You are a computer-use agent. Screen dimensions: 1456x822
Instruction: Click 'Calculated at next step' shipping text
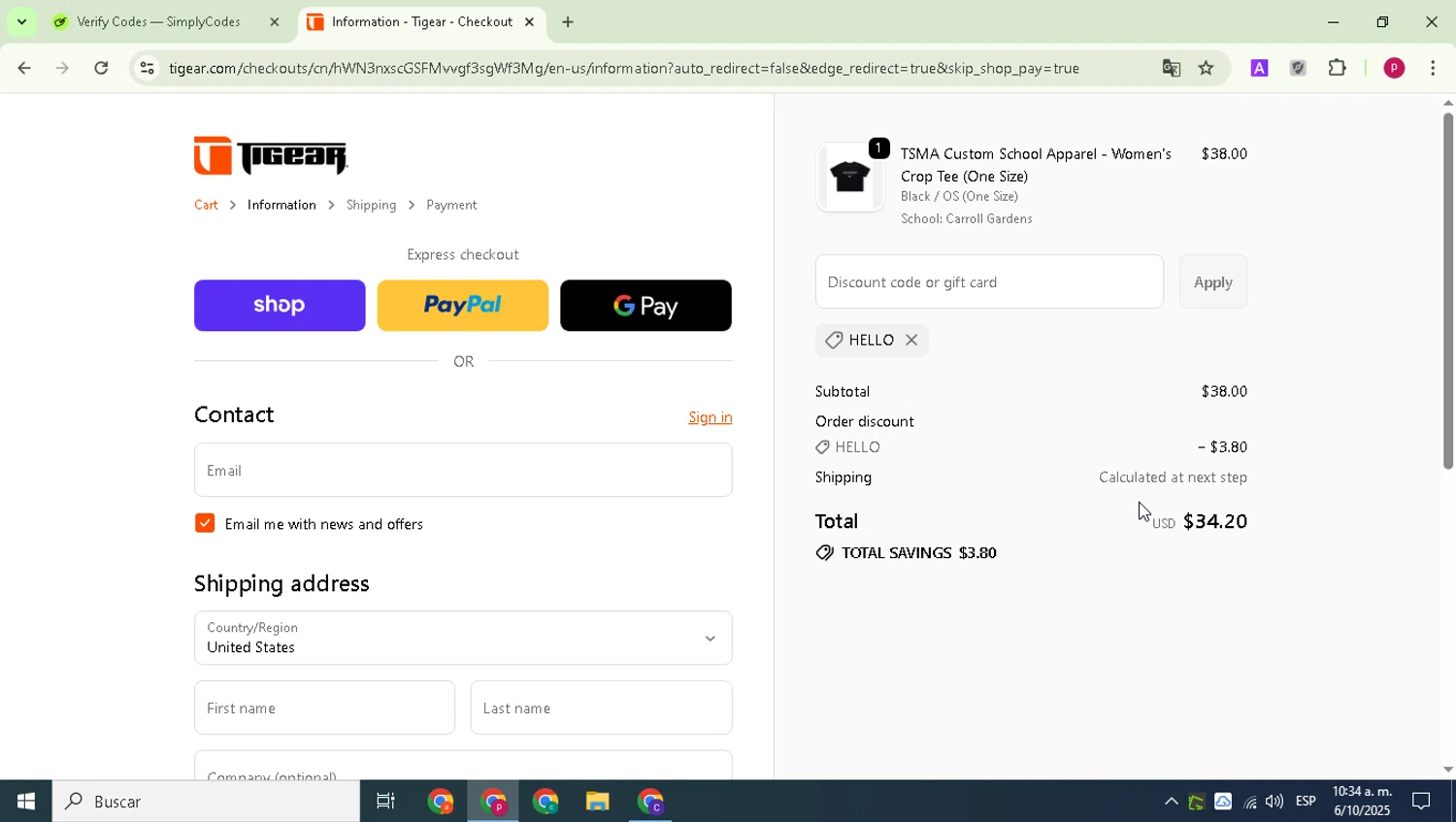pyautogui.click(x=1173, y=477)
